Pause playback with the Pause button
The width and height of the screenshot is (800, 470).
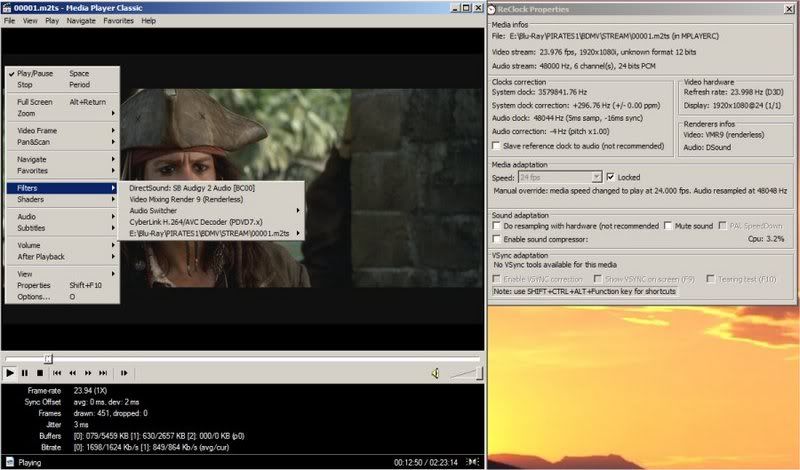click(x=24, y=373)
